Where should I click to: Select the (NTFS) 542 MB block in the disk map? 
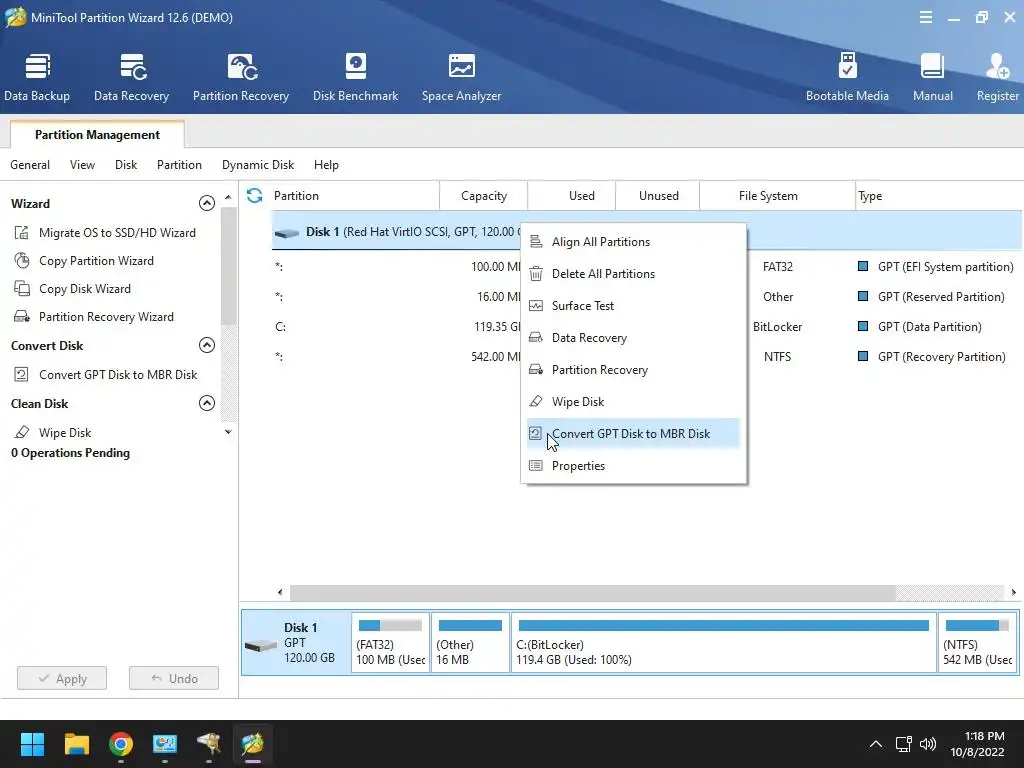(978, 643)
